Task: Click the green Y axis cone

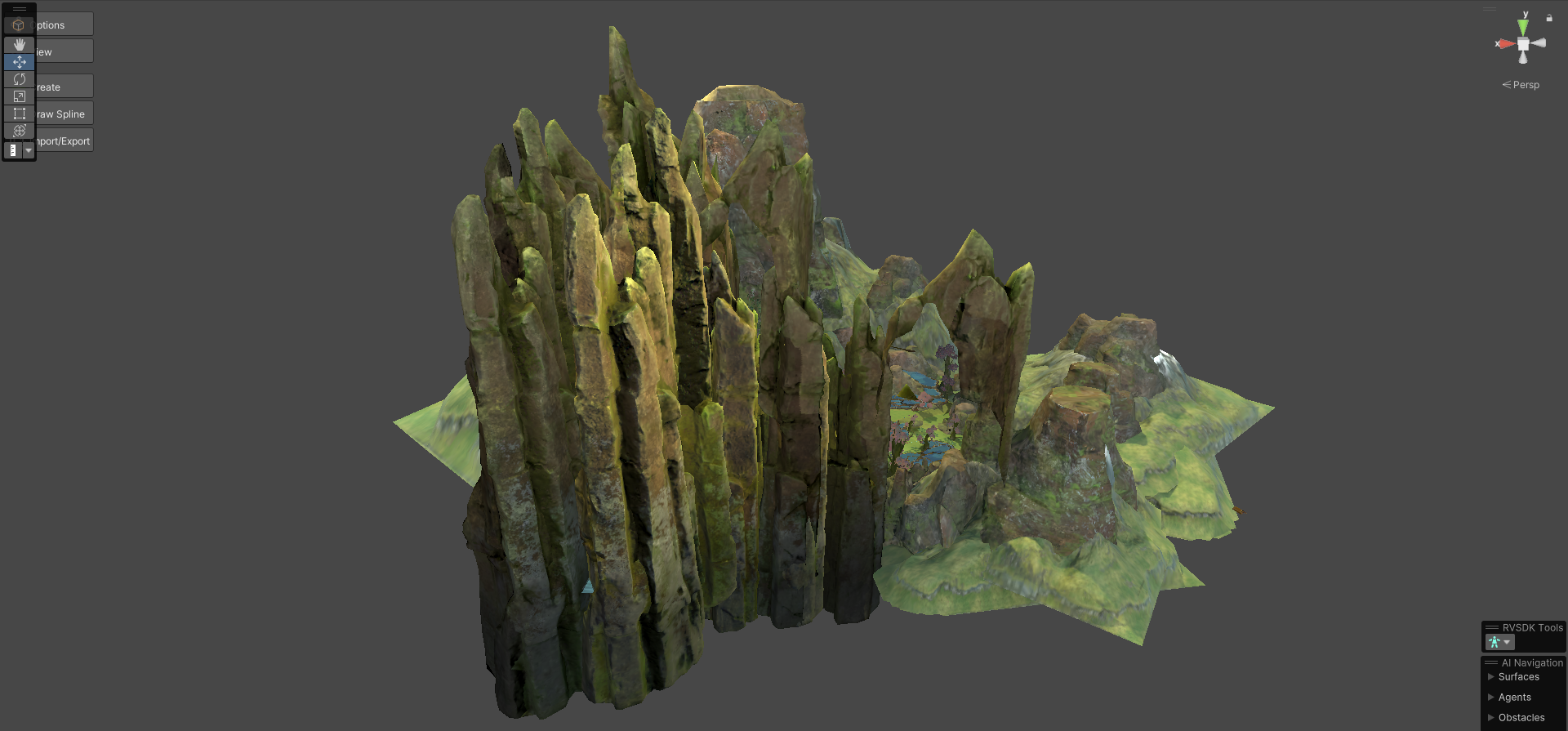Action: pos(1523,27)
